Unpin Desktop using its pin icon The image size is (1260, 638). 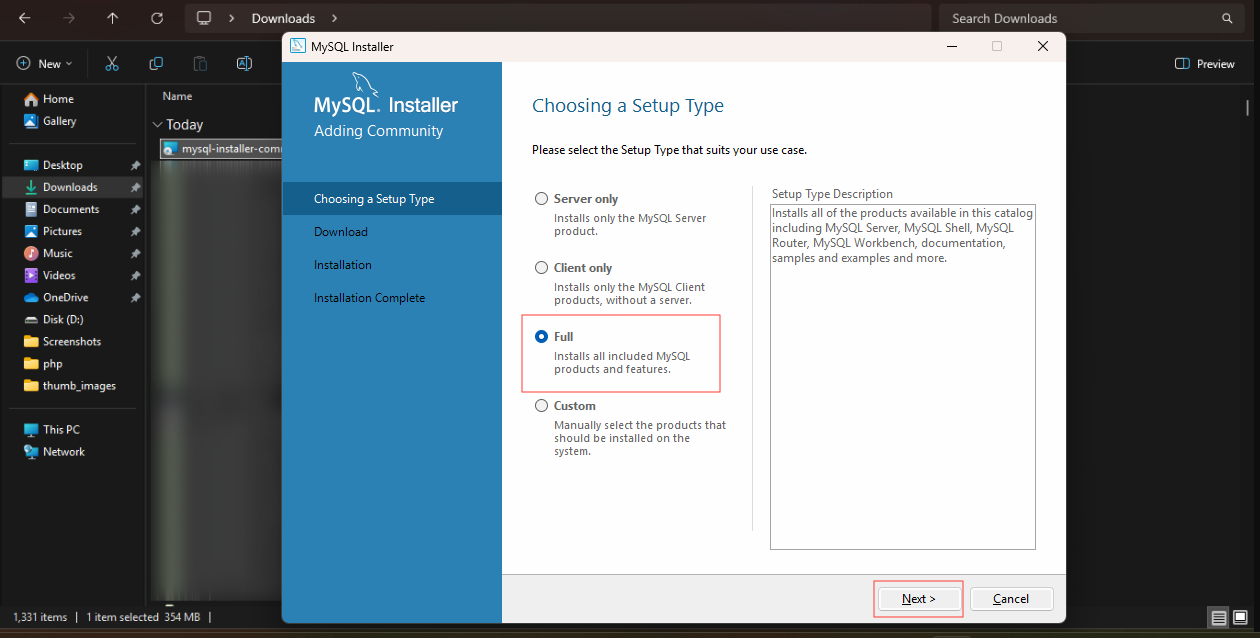[135, 165]
